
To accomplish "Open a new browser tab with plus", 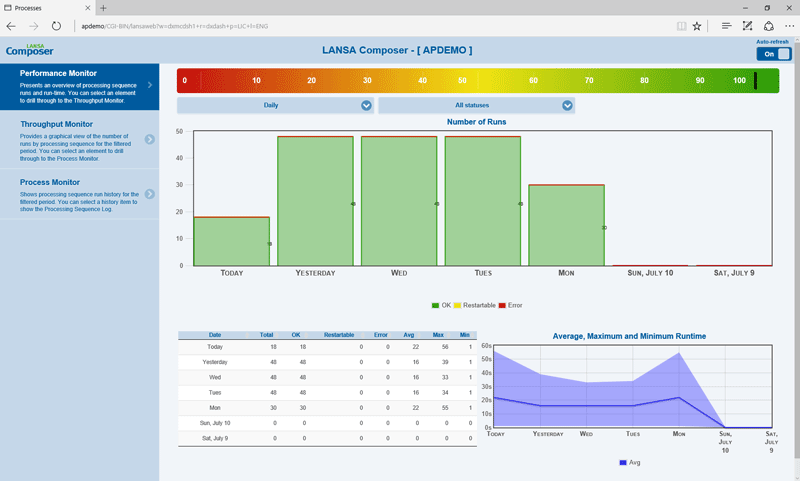I will [103, 8].
